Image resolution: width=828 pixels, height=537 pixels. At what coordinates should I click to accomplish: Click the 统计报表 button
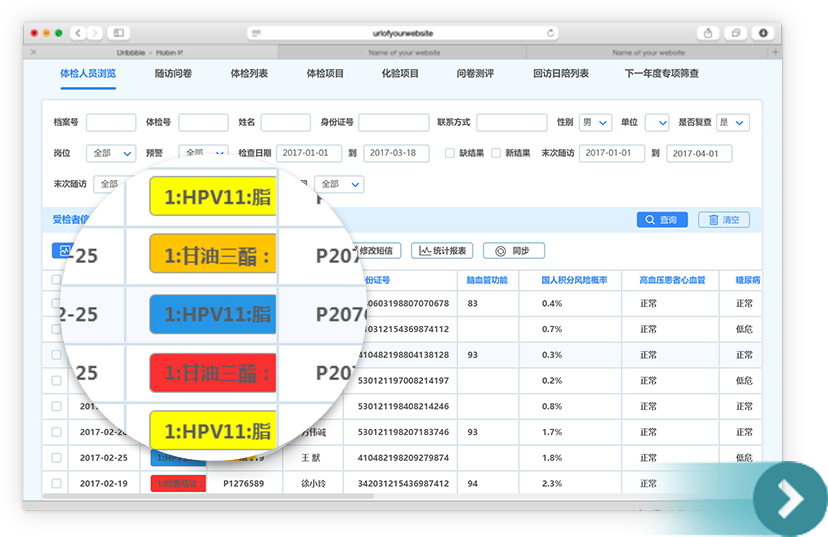point(444,251)
